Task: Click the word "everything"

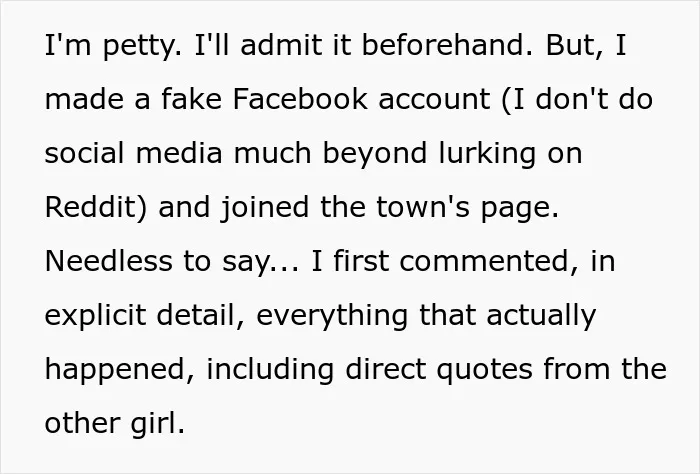Action: pos(332,316)
